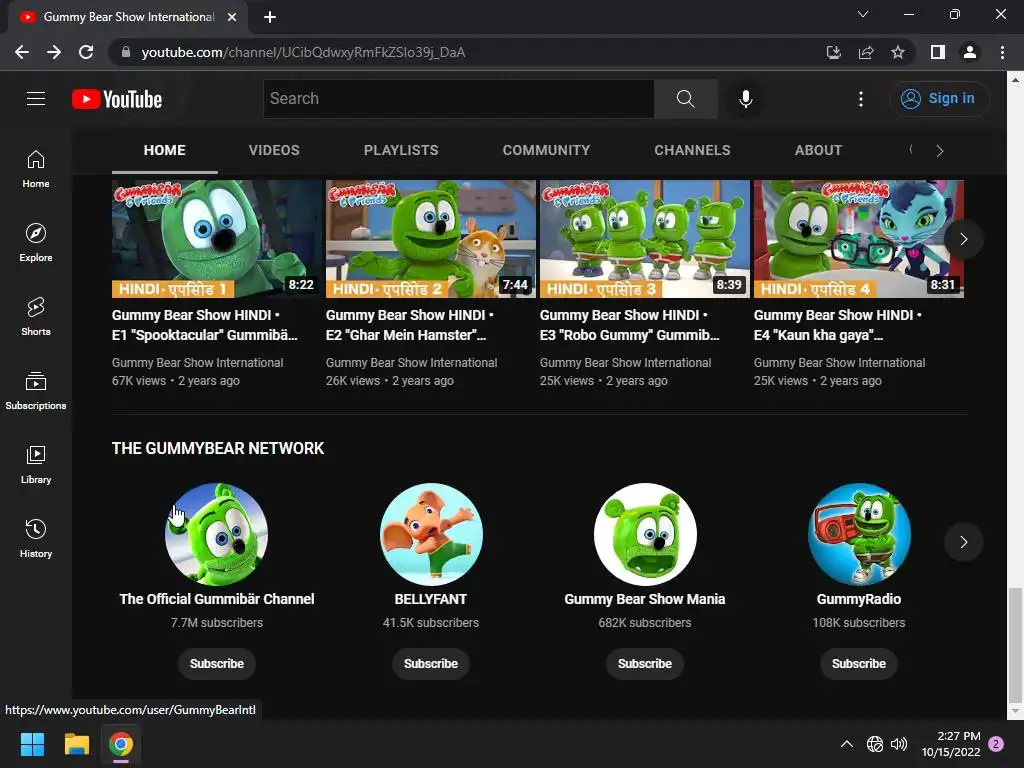Open E1 "Spooktacular" video title
1024x768 pixels.
click(204, 325)
